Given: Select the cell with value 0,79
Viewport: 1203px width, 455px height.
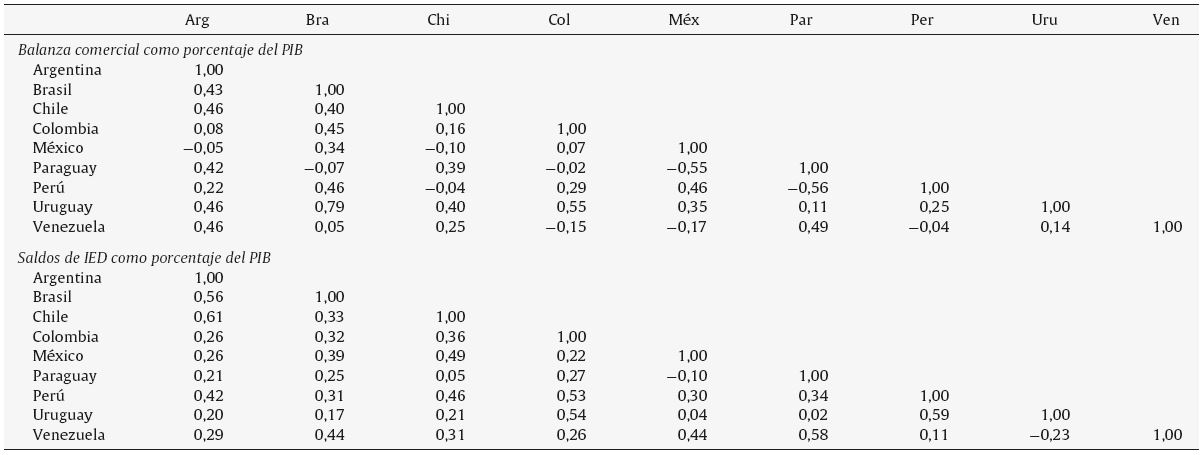Looking at the screenshot, I should (x=330, y=207).
